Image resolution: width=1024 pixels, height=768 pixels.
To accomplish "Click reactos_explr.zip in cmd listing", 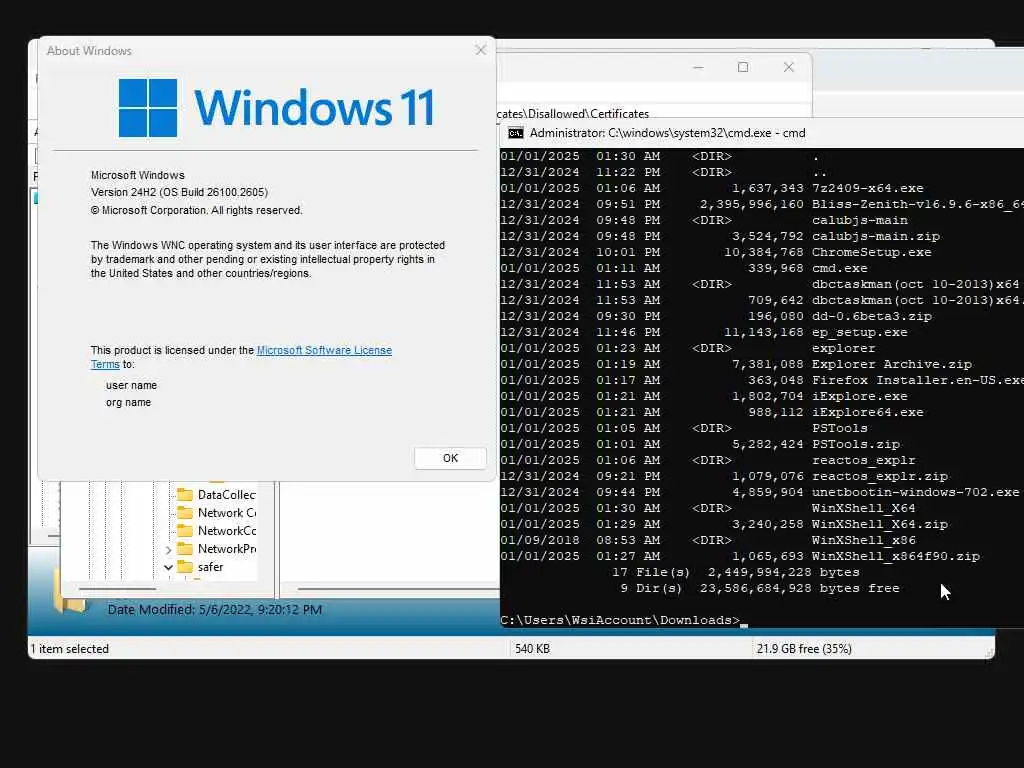I will tap(880, 476).
